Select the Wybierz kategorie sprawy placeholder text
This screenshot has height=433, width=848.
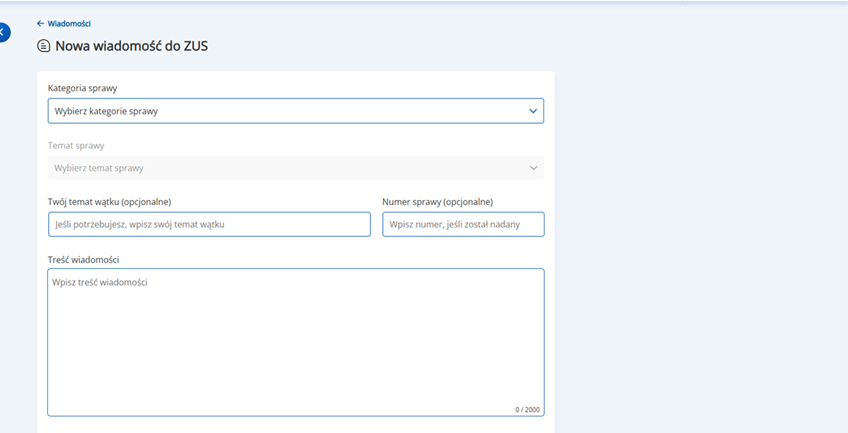pyautogui.click(x=106, y=111)
